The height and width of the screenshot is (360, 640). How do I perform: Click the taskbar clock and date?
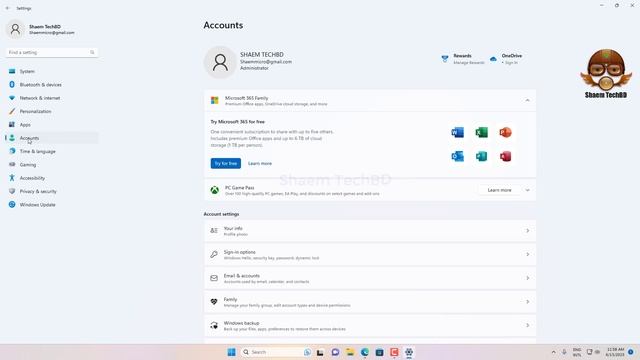click(615, 352)
